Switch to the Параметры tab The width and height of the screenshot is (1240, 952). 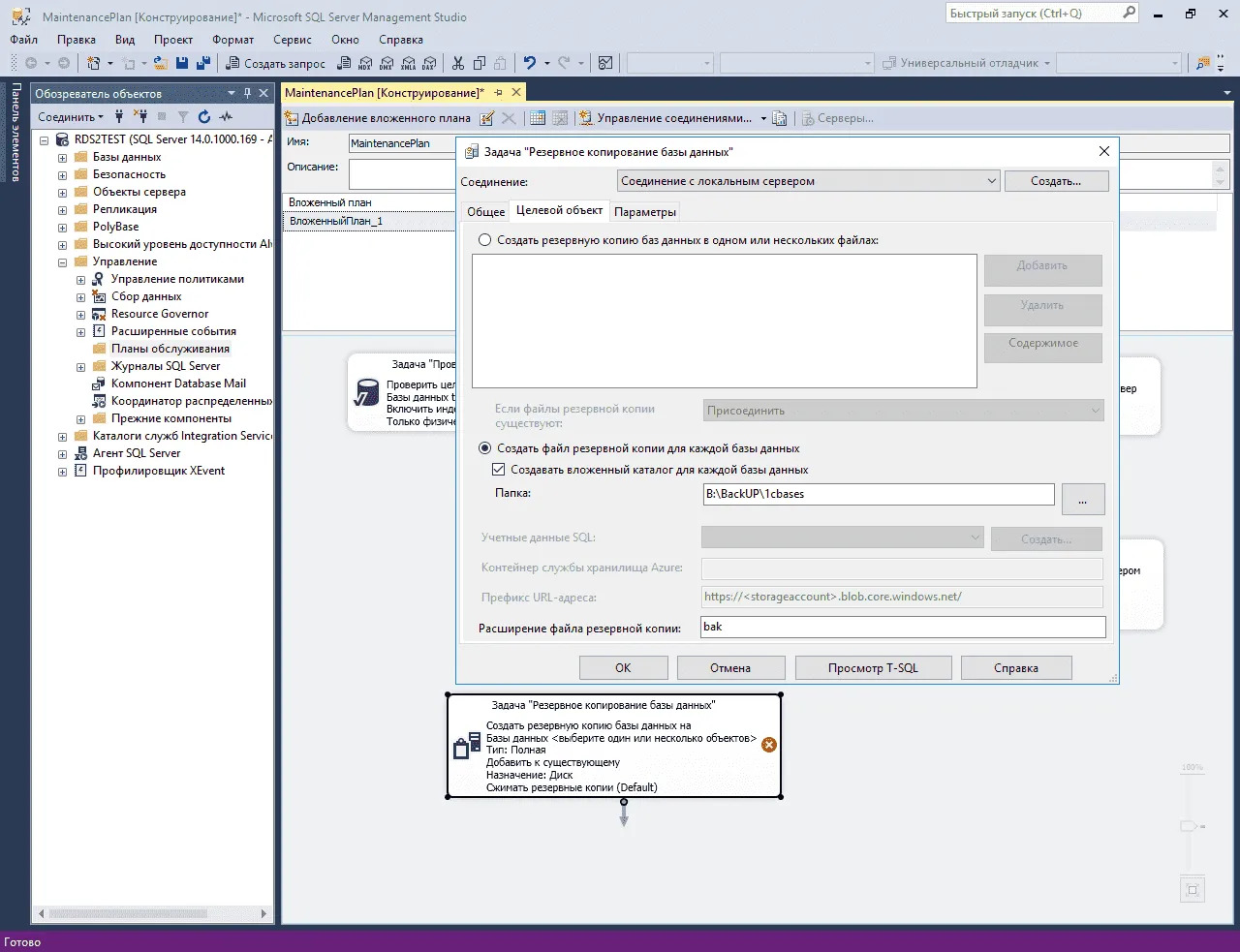click(644, 212)
